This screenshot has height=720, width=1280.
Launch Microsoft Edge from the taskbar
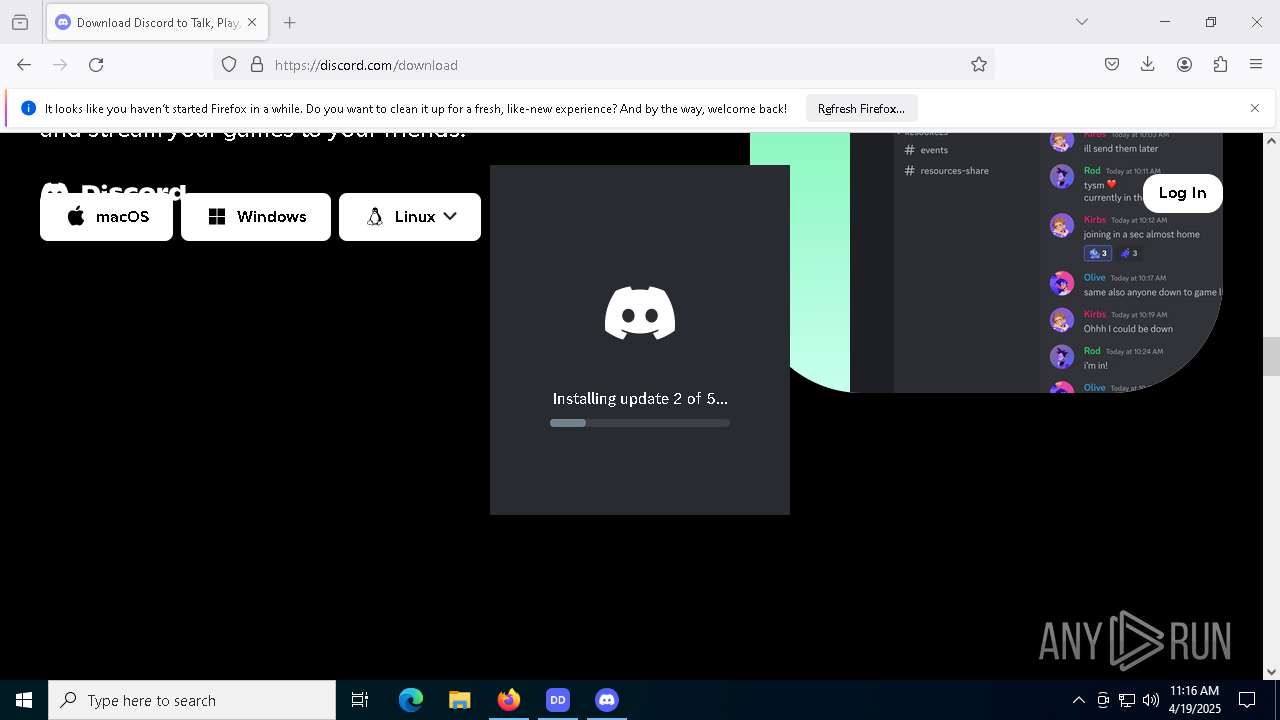[411, 700]
